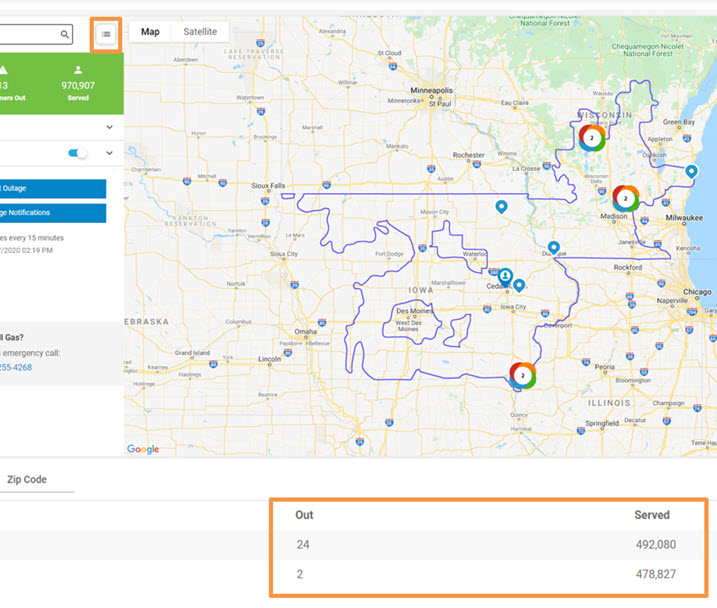The image size is (717, 608).
Task: Click the Lincoln label on map
Action: pyautogui.click(x=269, y=359)
